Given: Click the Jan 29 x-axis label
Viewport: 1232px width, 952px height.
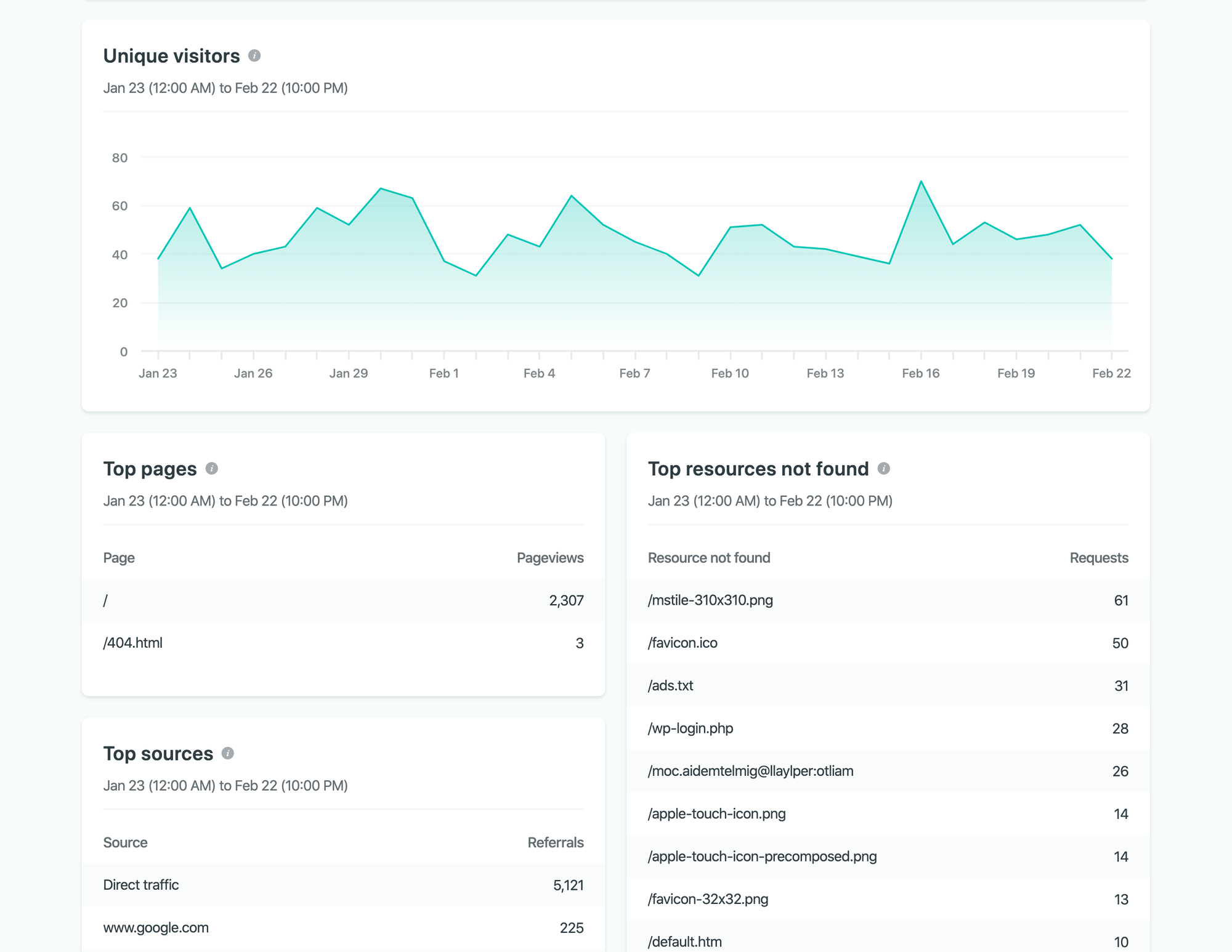Looking at the screenshot, I should 349,373.
